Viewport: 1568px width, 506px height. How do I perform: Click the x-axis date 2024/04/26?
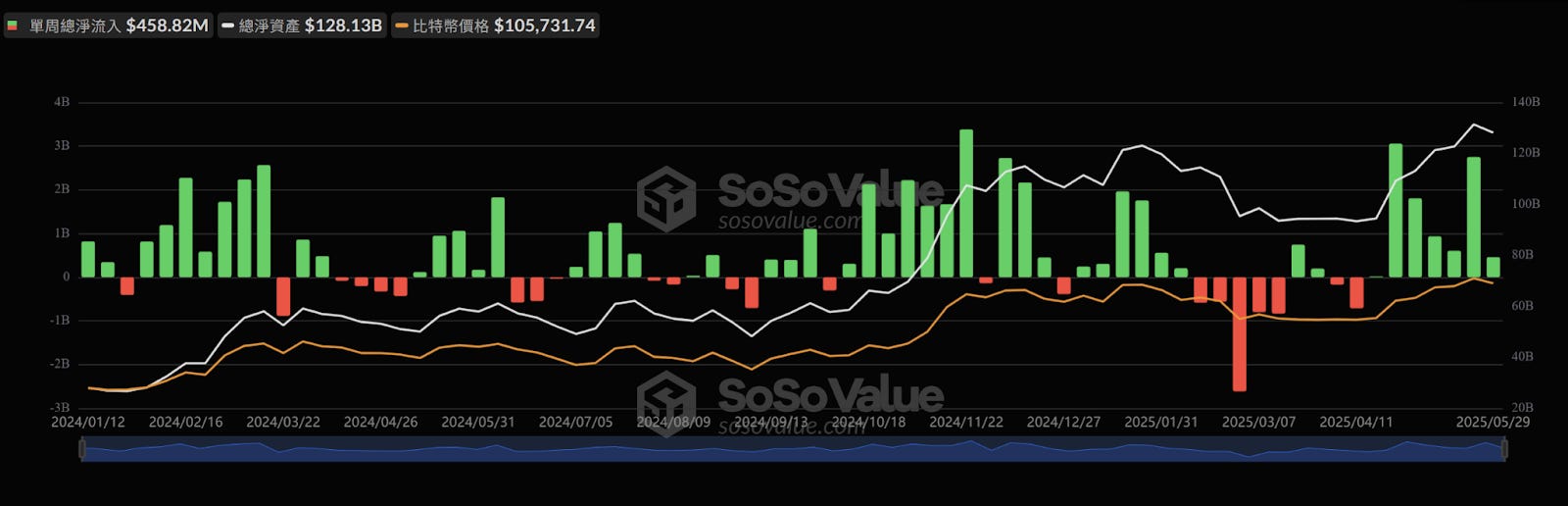coord(380,422)
